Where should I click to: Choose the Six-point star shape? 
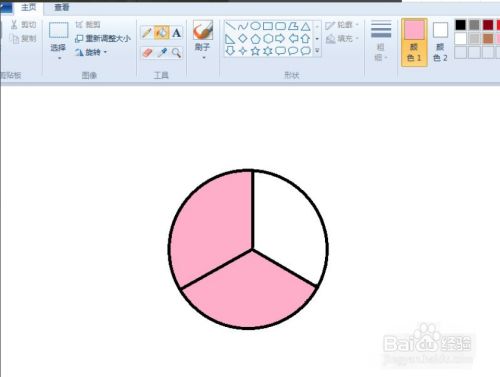pyautogui.click(x=268, y=51)
